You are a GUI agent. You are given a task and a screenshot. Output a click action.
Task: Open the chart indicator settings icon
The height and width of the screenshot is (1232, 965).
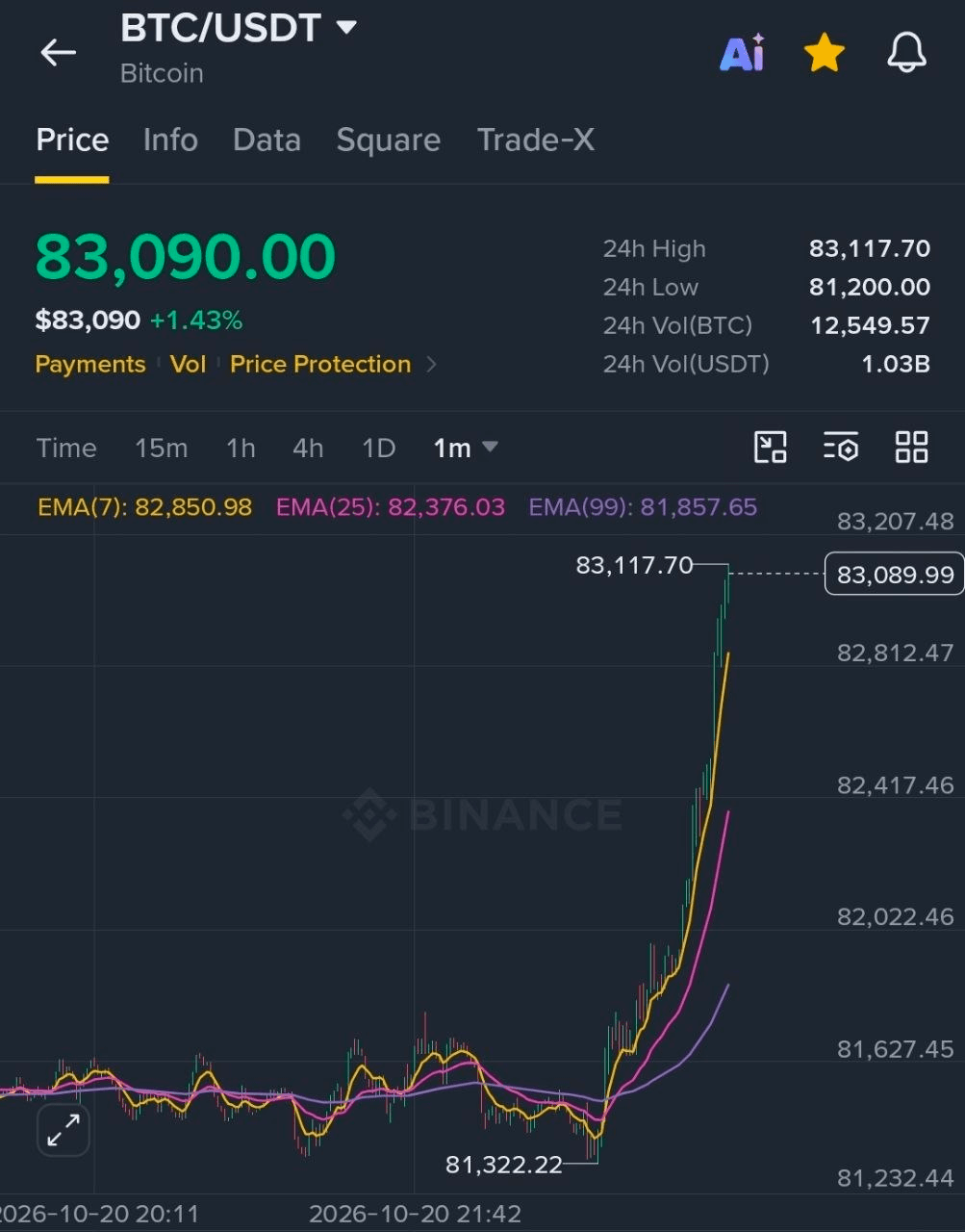pos(841,447)
